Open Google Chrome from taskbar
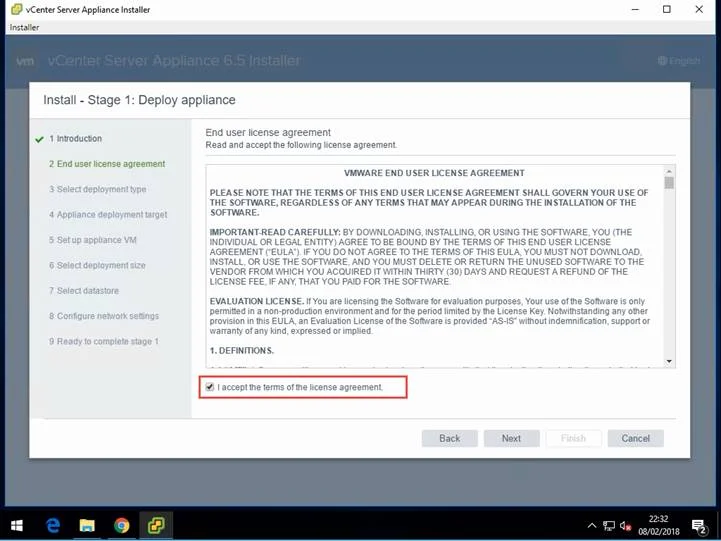This screenshot has height=541, width=721. [x=121, y=525]
